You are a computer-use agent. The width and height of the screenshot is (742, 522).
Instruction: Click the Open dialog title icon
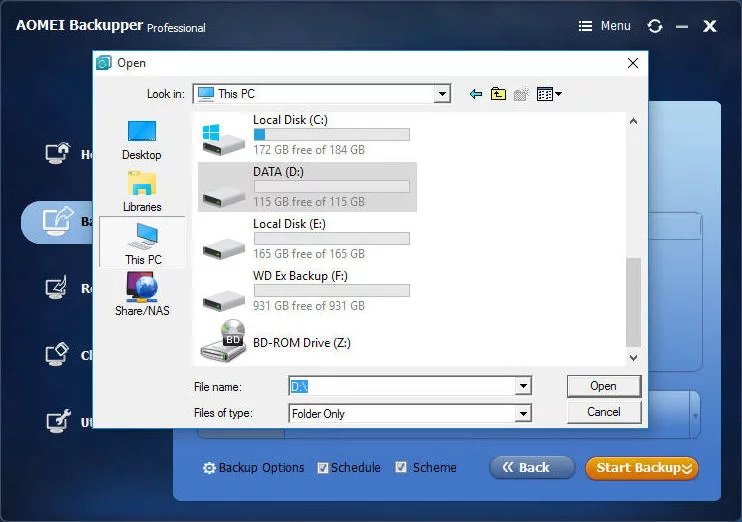(x=104, y=63)
